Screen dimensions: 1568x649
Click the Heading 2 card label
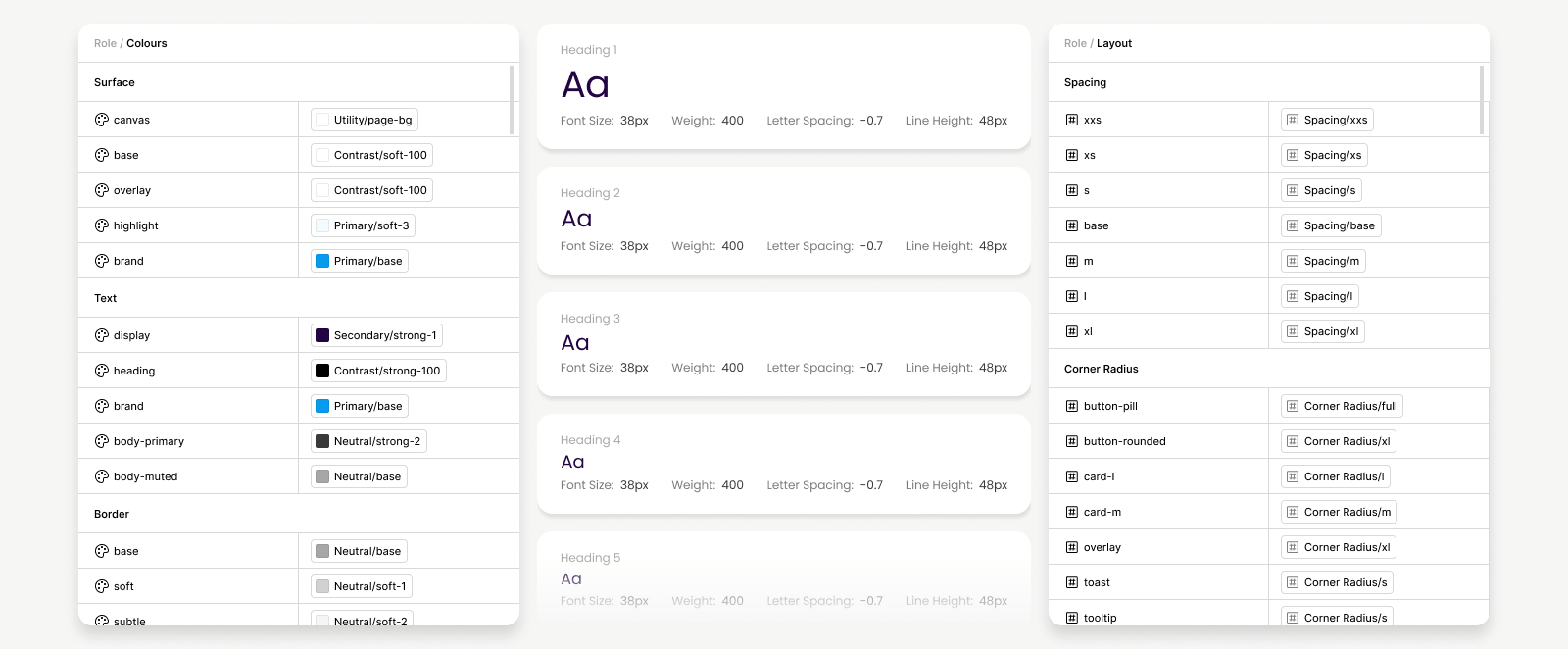[590, 193]
